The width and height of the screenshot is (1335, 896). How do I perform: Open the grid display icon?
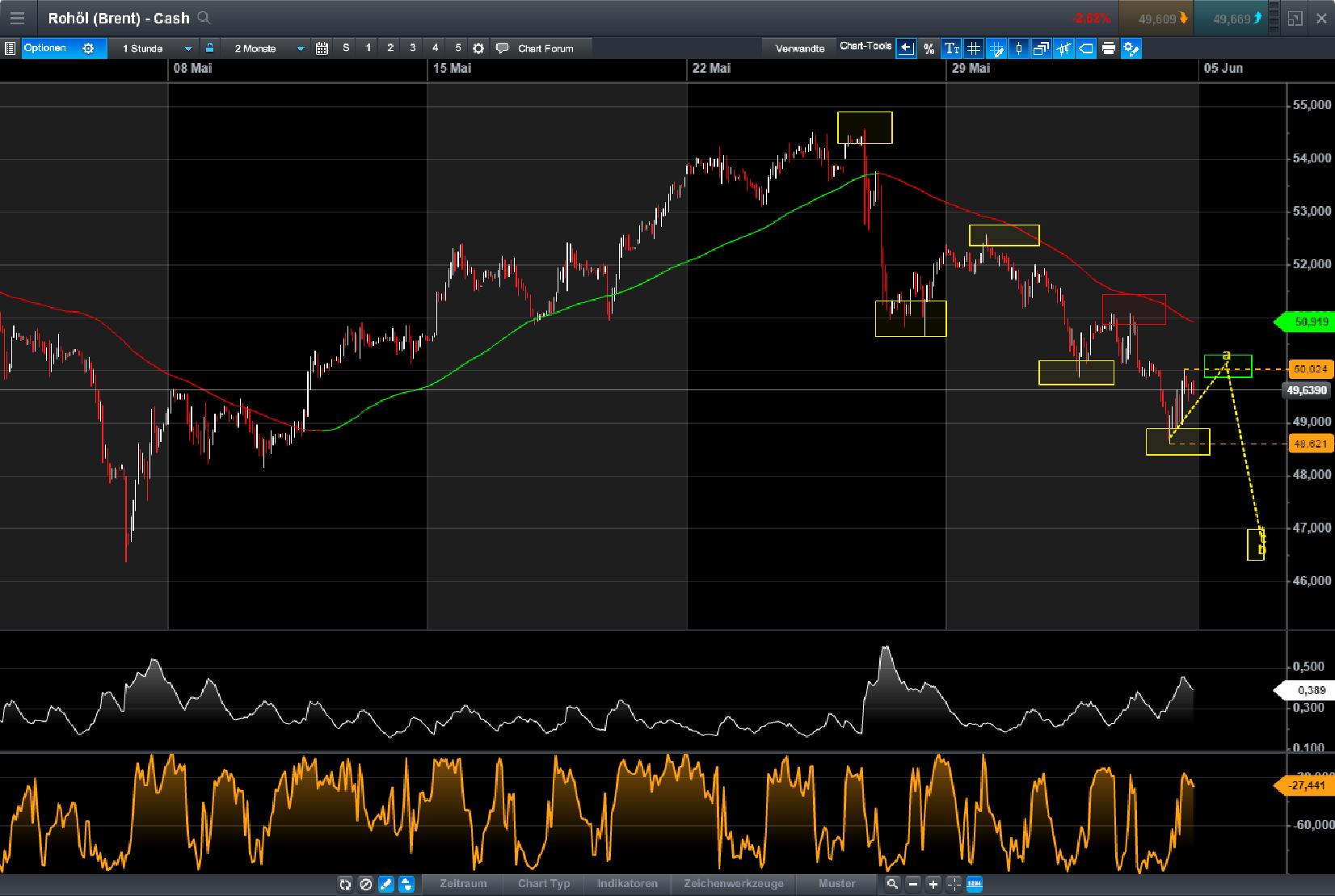point(975,48)
